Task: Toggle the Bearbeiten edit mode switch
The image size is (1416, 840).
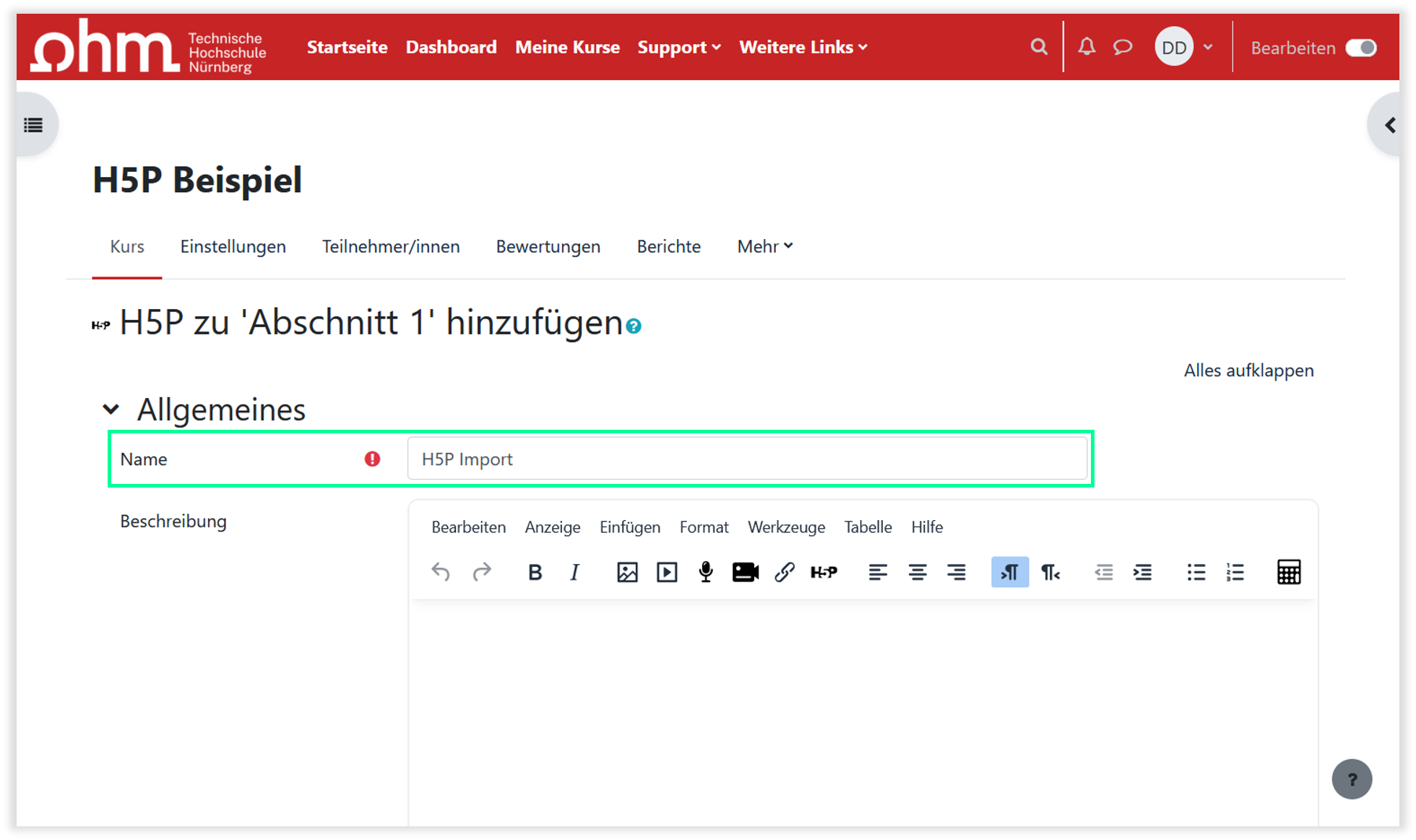Action: point(1361,48)
